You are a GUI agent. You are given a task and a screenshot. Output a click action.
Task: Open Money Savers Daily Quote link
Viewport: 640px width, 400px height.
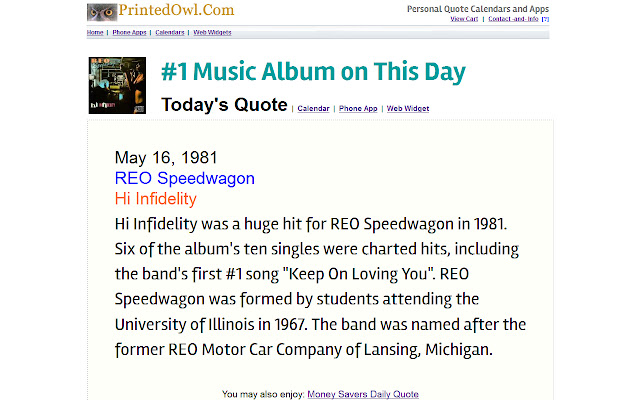pos(362,394)
